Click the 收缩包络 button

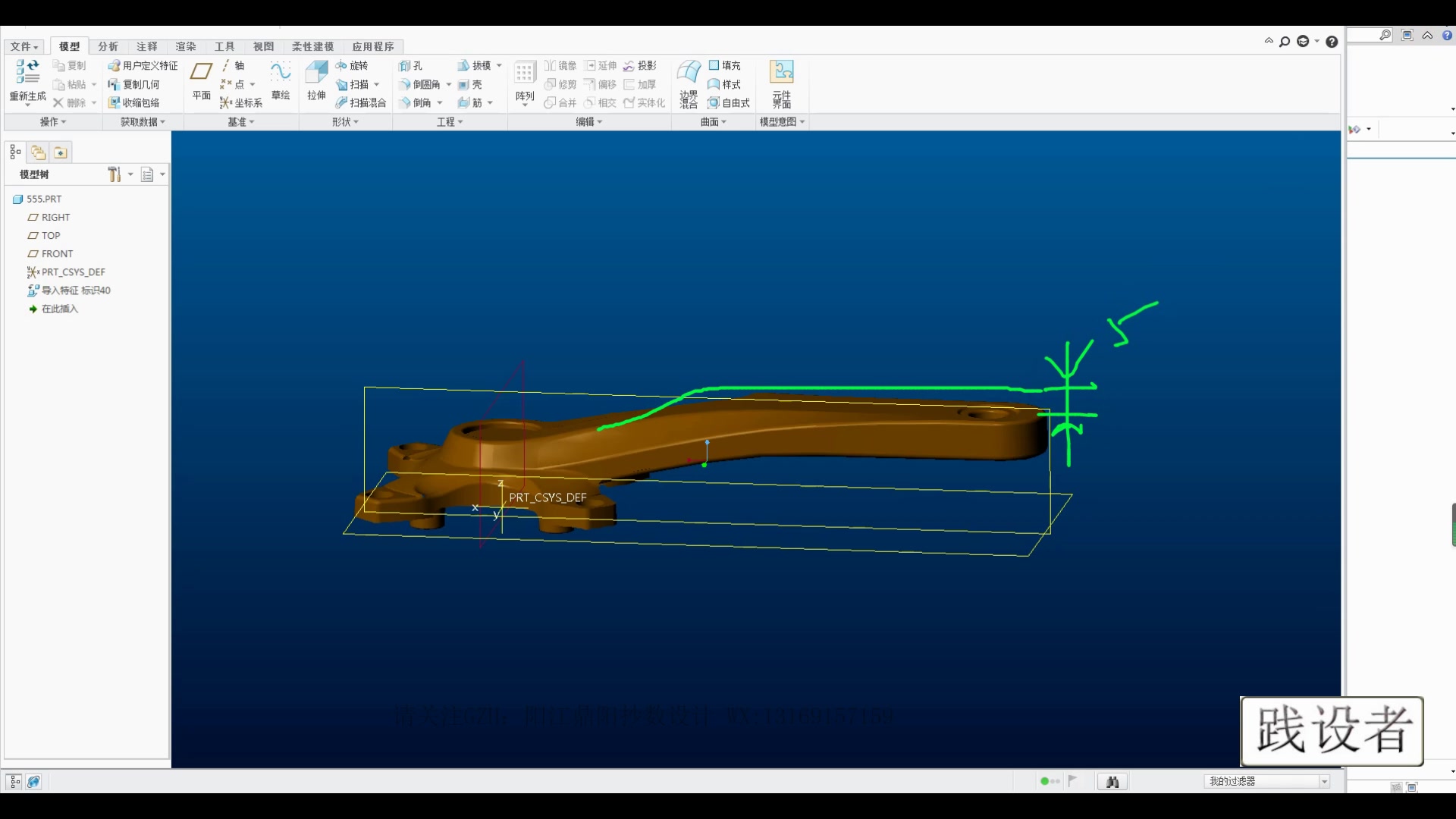click(134, 102)
